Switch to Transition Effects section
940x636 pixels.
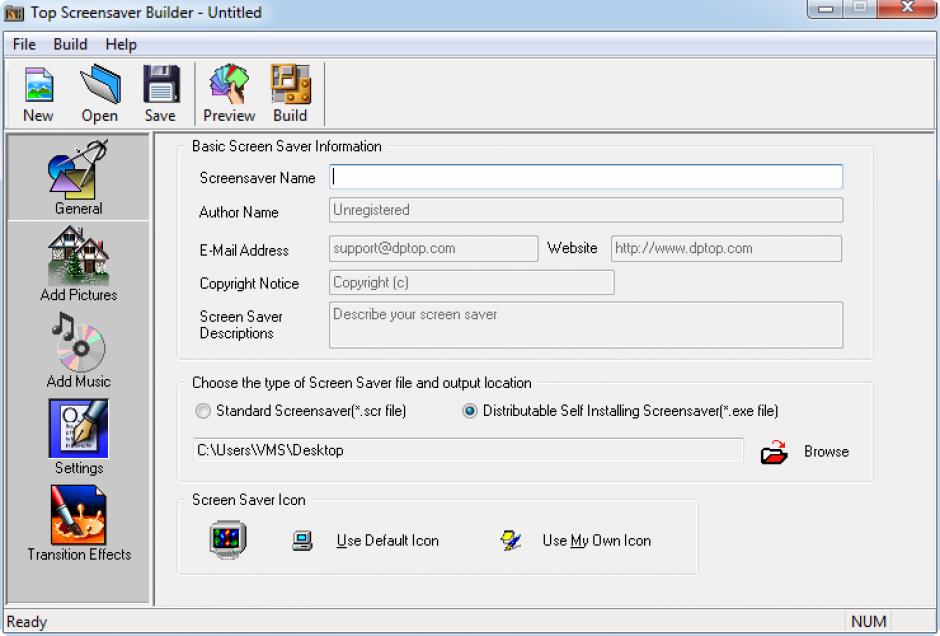click(78, 523)
